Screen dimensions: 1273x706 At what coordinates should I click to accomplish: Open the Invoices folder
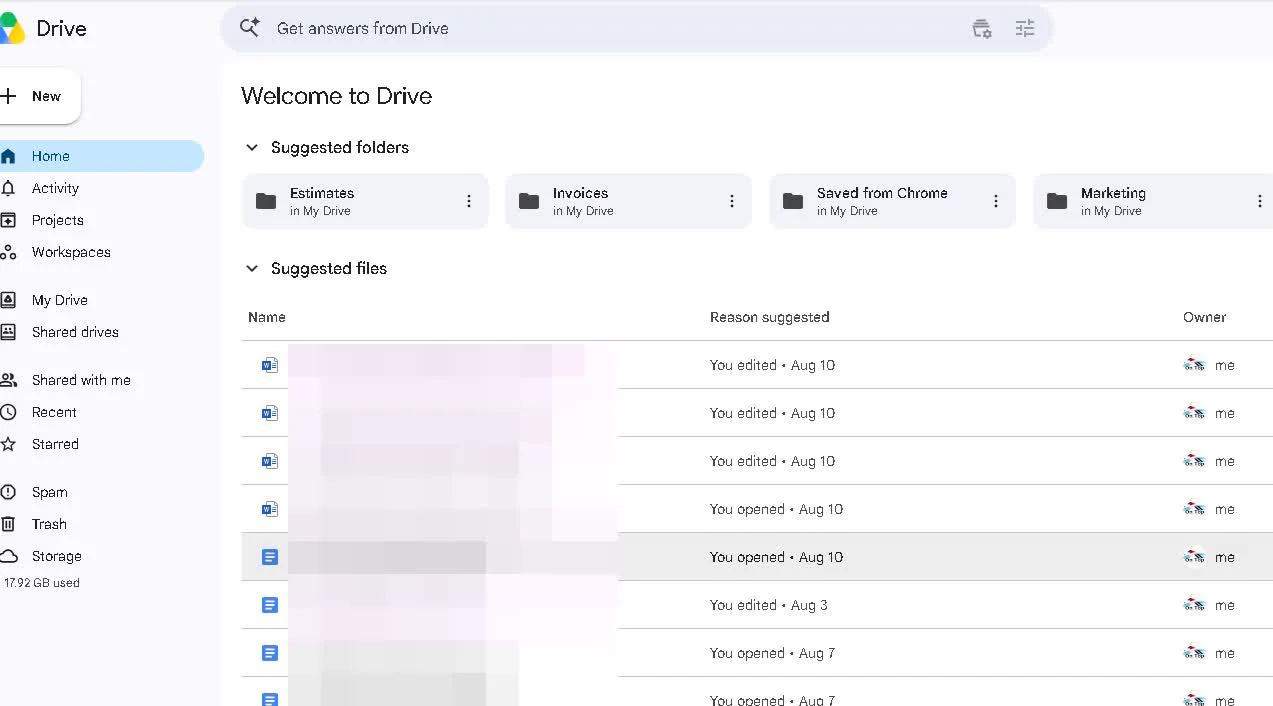pos(628,201)
